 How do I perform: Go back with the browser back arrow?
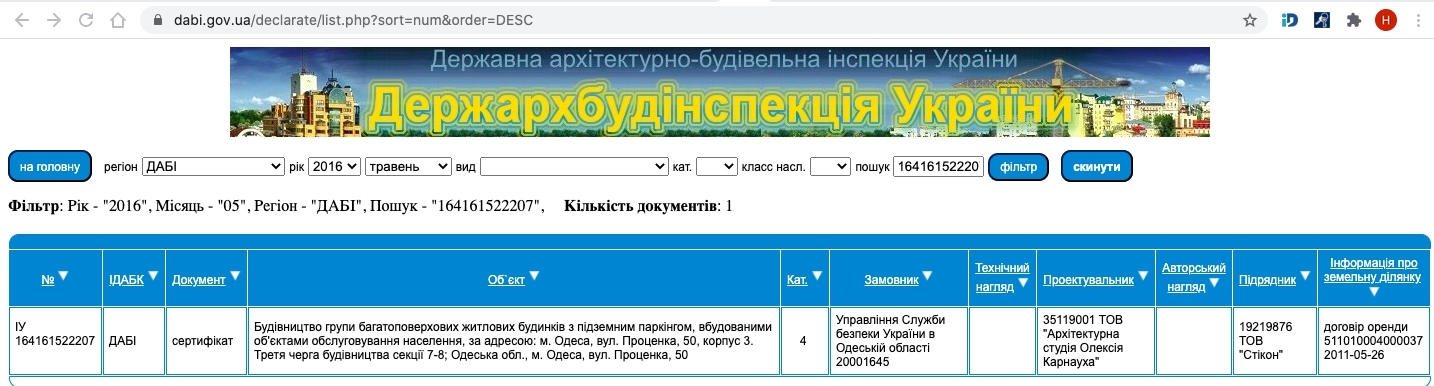pos(23,20)
